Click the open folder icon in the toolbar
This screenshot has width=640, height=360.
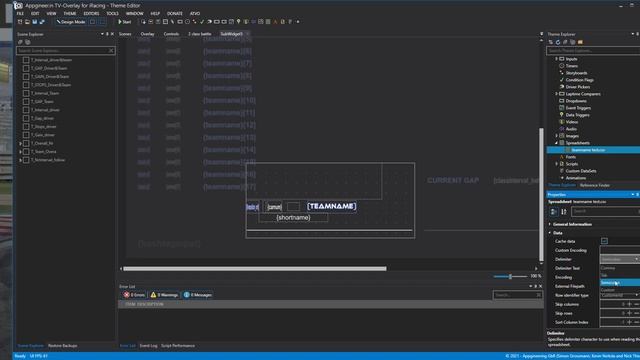(x=27, y=22)
